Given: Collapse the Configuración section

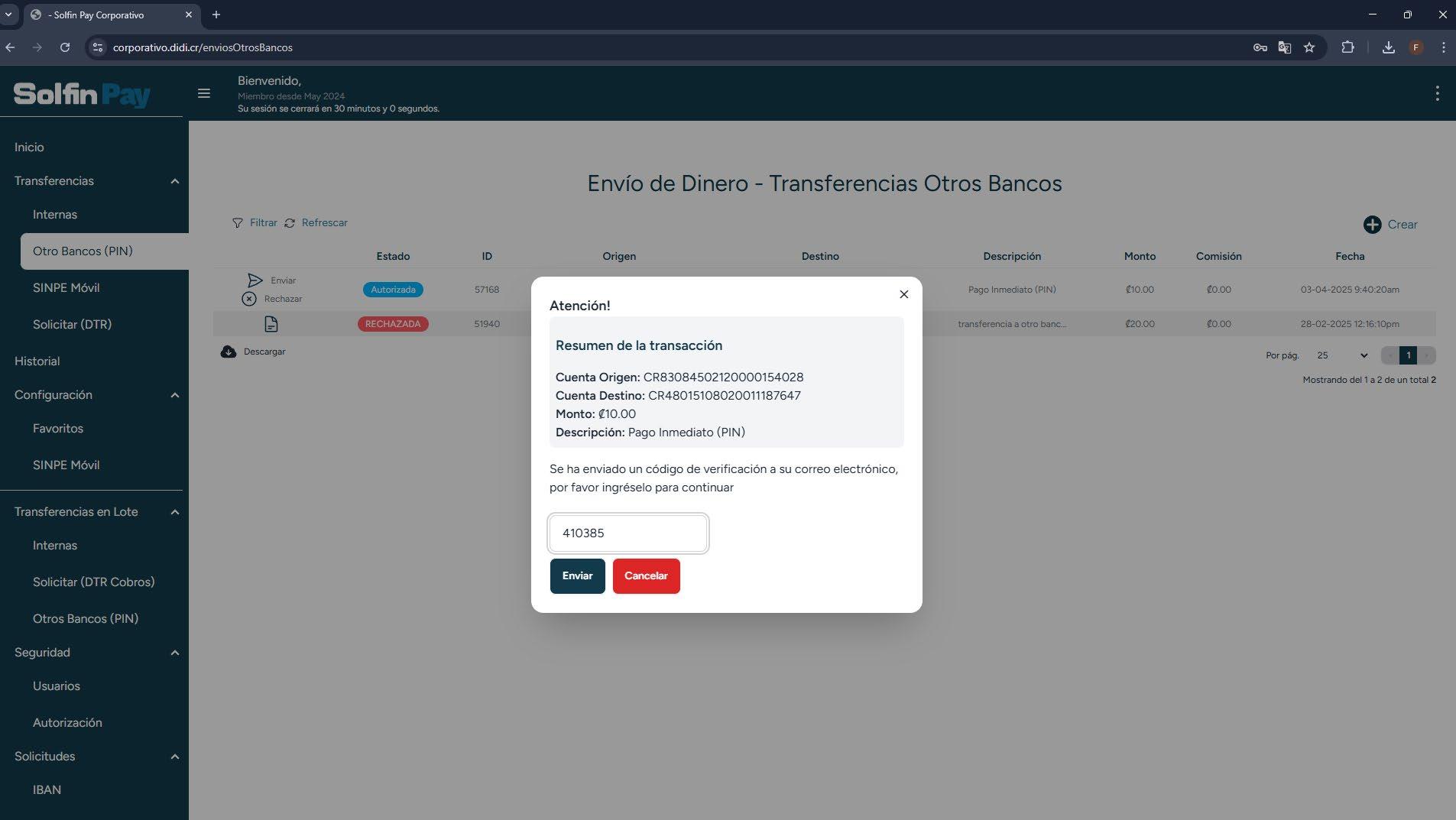Looking at the screenshot, I should coord(174,395).
